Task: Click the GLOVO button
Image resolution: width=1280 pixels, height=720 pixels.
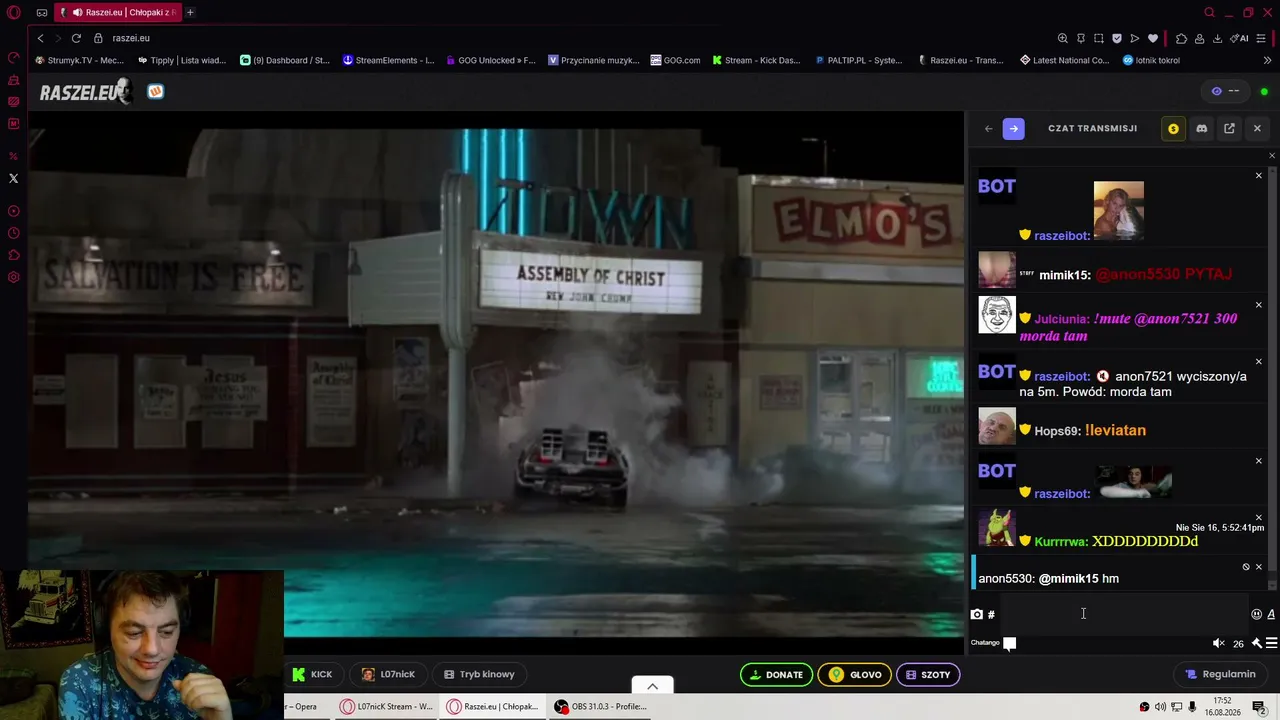Action: click(855, 675)
